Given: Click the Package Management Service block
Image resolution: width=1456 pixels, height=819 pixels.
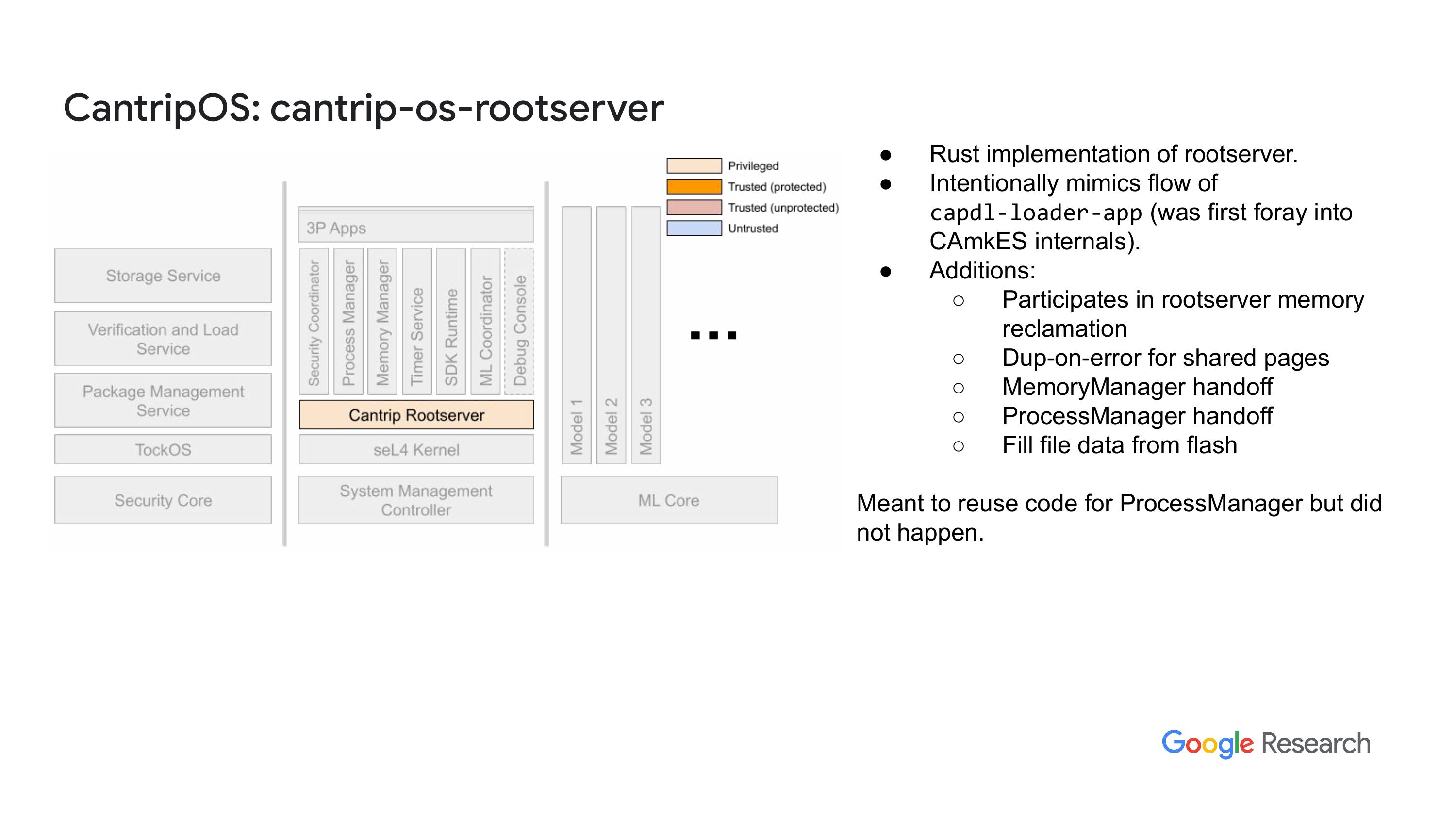Looking at the screenshot, I should click(163, 400).
